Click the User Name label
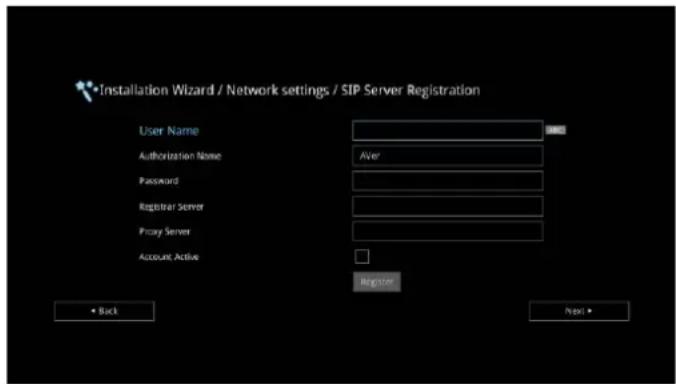Image resolution: width=676 pixels, height=384 pixels. click(169, 131)
